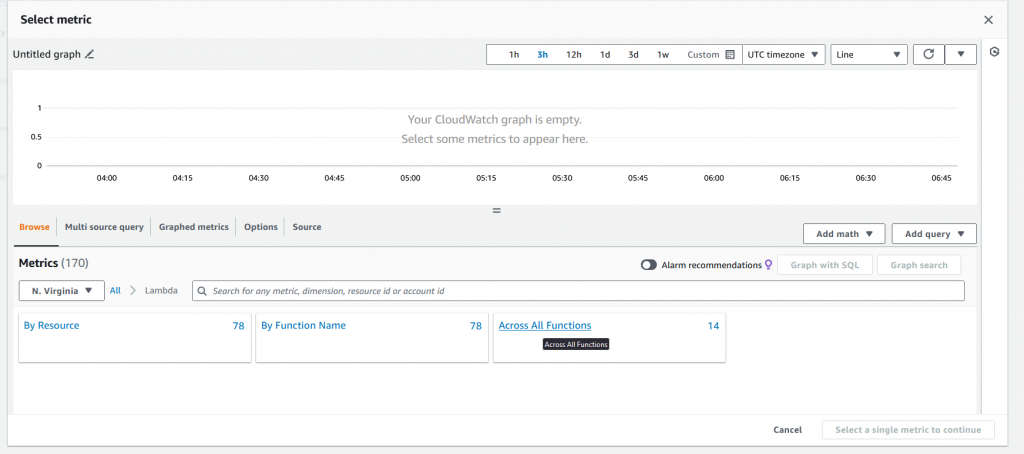This screenshot has width=1024, height=454.
Task: Switch to the Browse tab
Action: click(x=34, y=227)
